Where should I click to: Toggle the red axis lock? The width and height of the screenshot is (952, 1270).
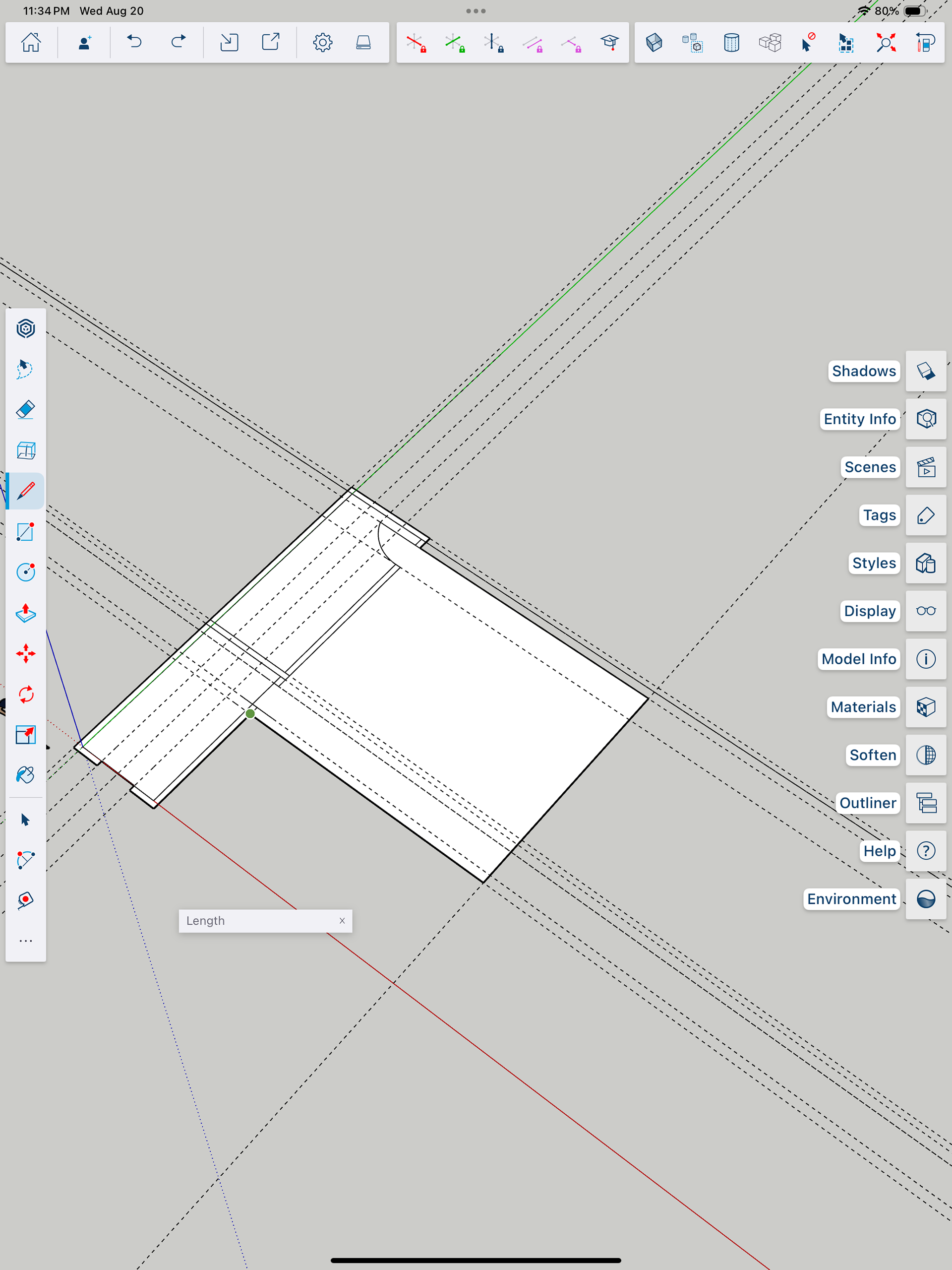pos(416,43)
